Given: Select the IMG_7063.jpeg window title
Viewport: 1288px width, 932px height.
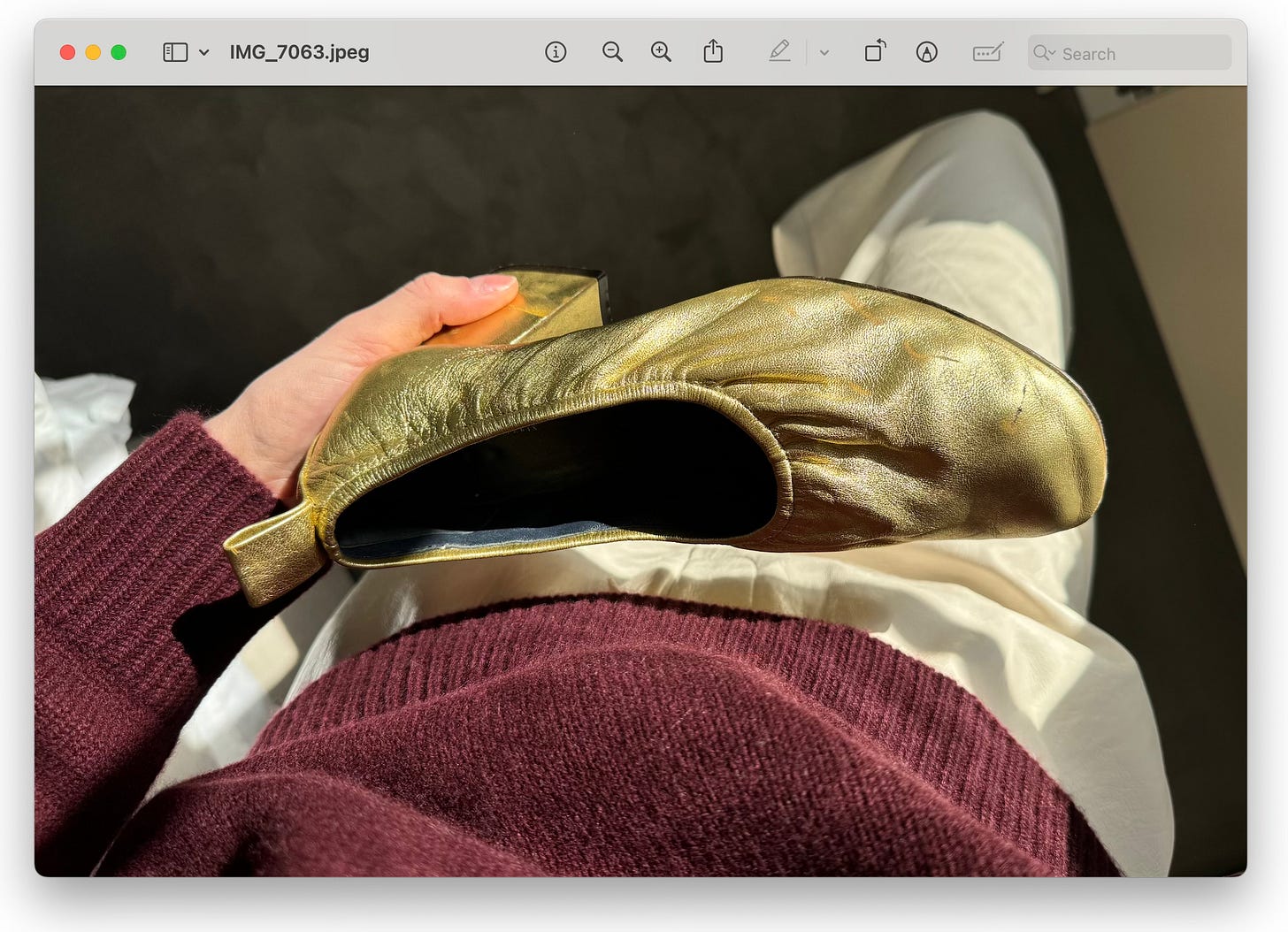Looking at the screenshot, I should click(300, 52).
